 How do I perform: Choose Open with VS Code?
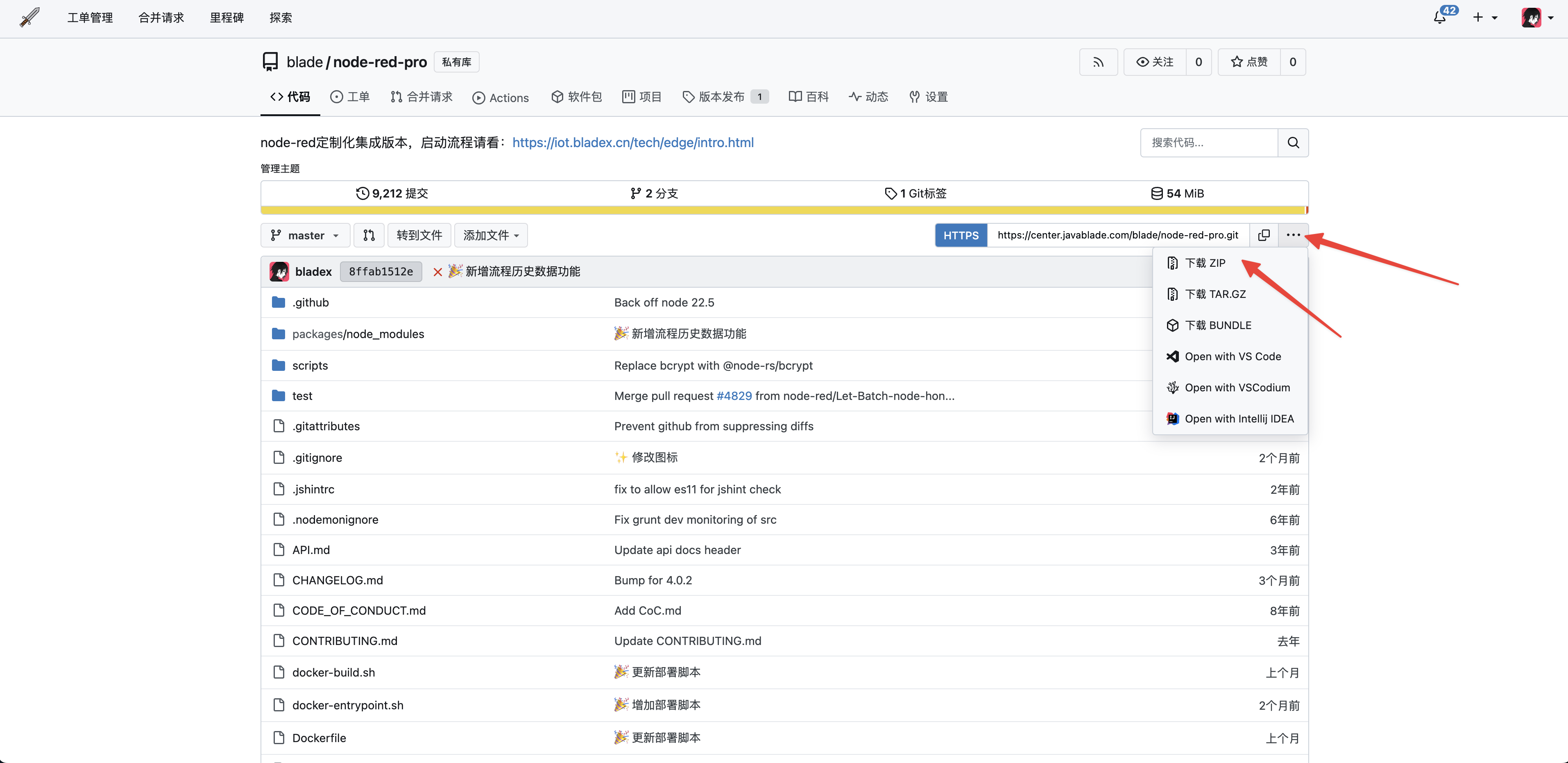coord(1230,356)
